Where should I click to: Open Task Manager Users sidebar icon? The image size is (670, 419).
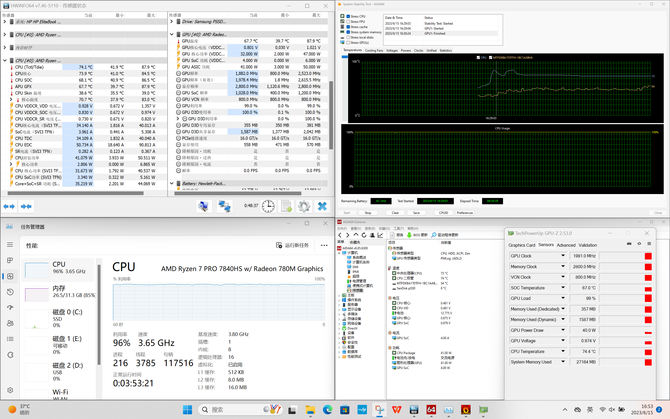10,323
